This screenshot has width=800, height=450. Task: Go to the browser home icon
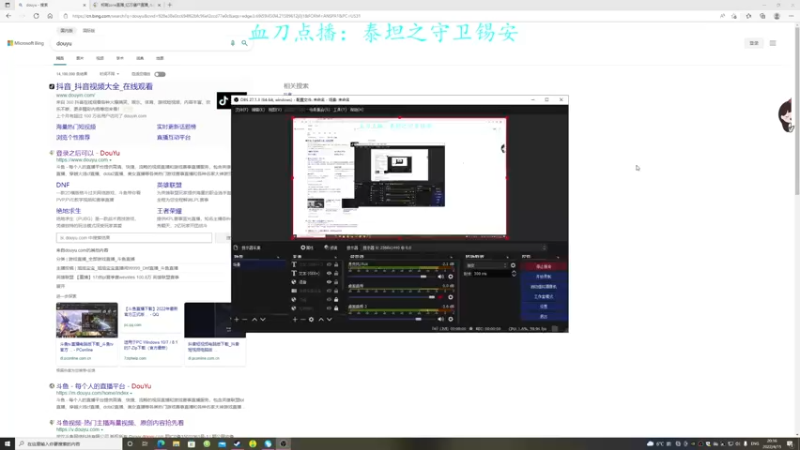click(50, 16)
